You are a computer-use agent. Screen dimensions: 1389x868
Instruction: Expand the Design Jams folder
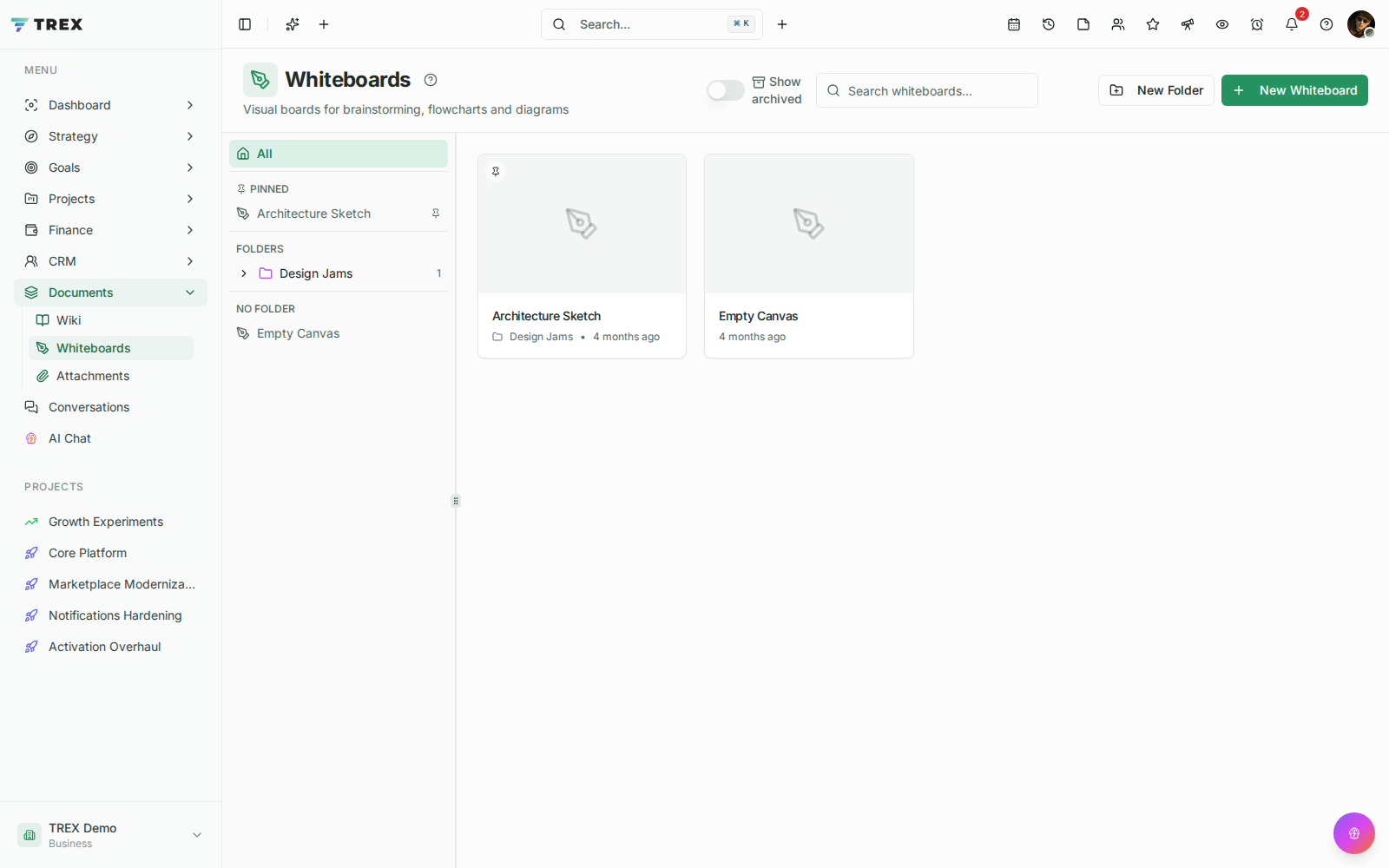pos(244,273)
